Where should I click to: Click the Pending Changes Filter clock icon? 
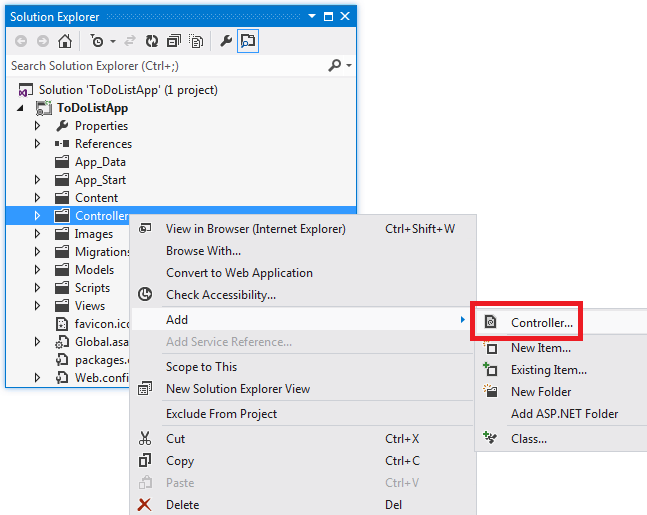click(x=97, y=41)
